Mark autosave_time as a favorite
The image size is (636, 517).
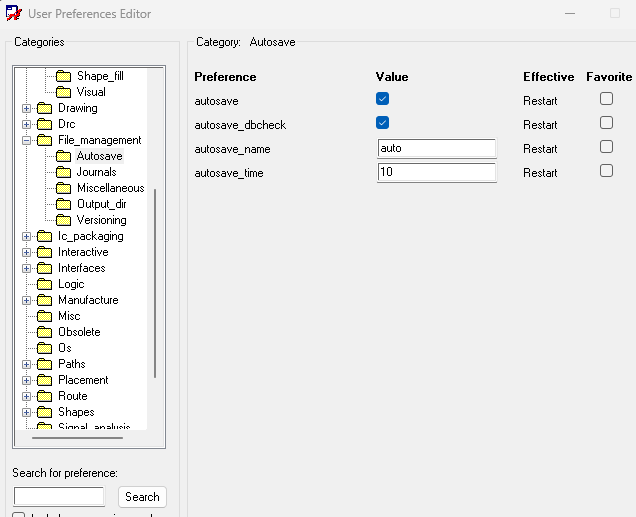(x=606, y=171)
